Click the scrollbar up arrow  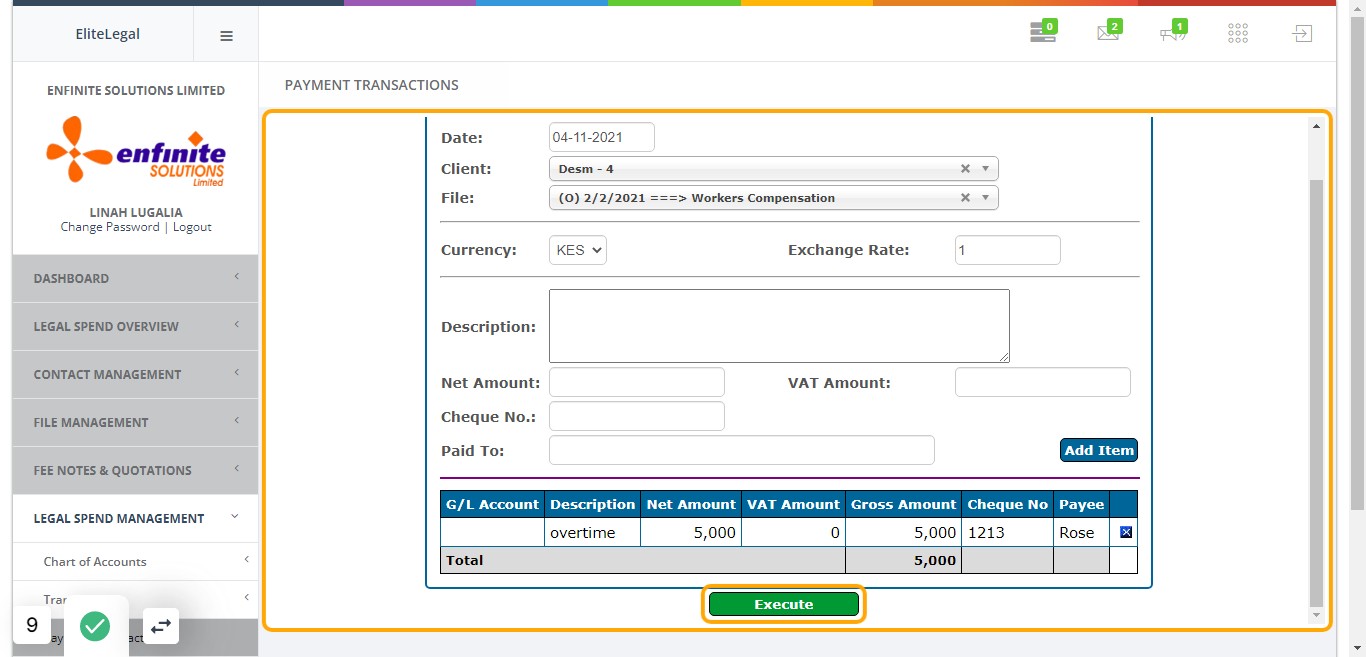tap(1316, 126)
